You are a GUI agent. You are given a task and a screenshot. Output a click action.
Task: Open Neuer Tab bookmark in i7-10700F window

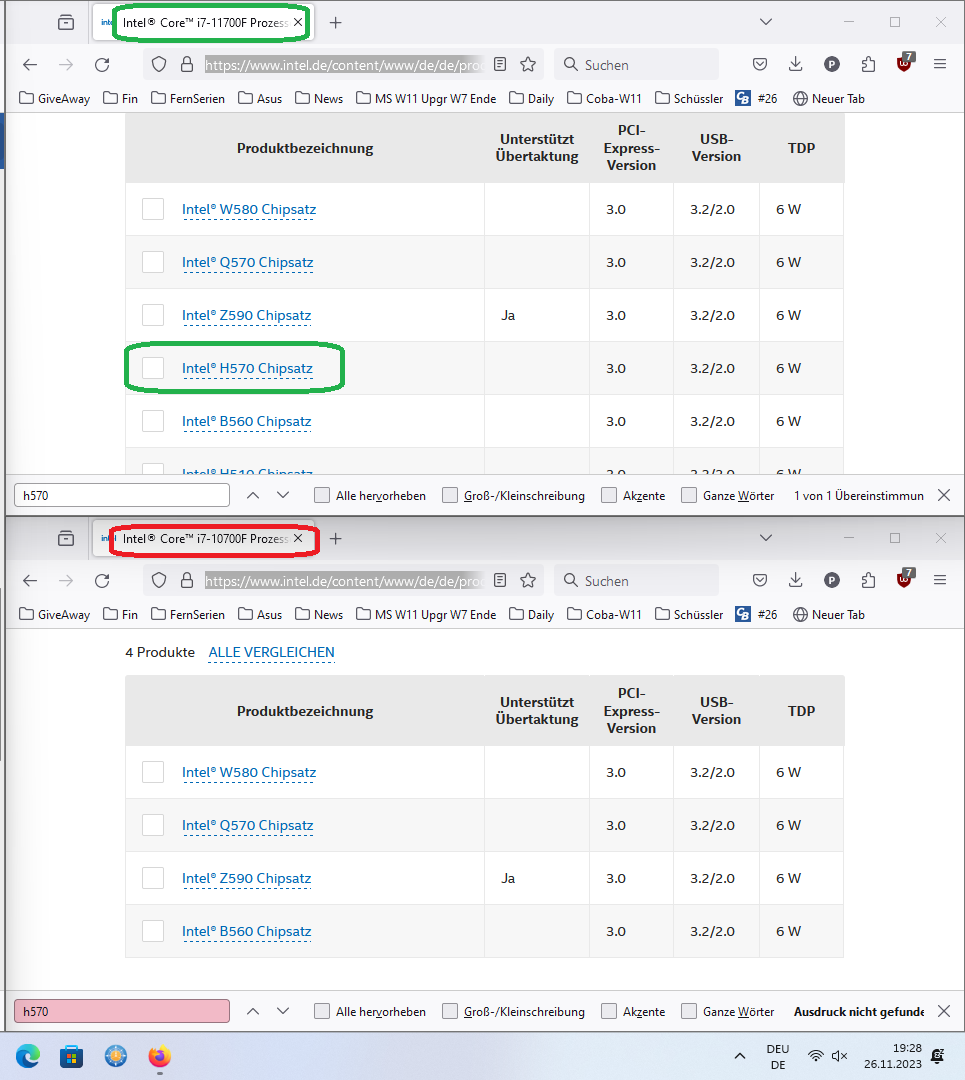click(x=829, y=614)
